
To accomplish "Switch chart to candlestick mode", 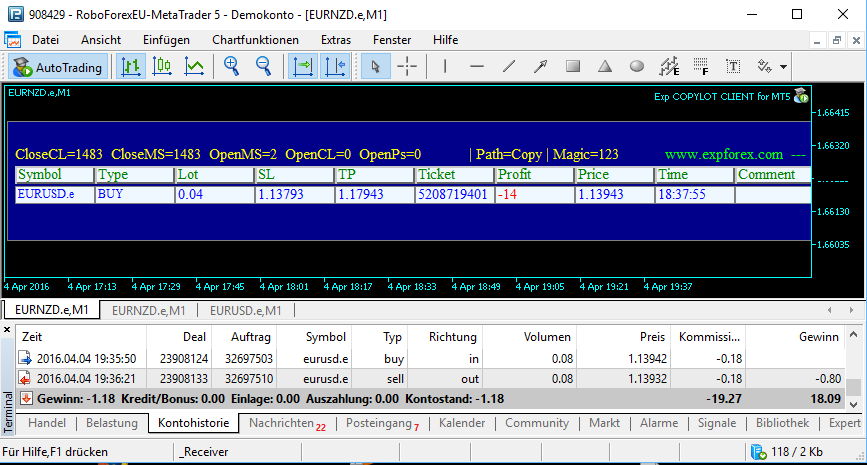I will [162, 67].
